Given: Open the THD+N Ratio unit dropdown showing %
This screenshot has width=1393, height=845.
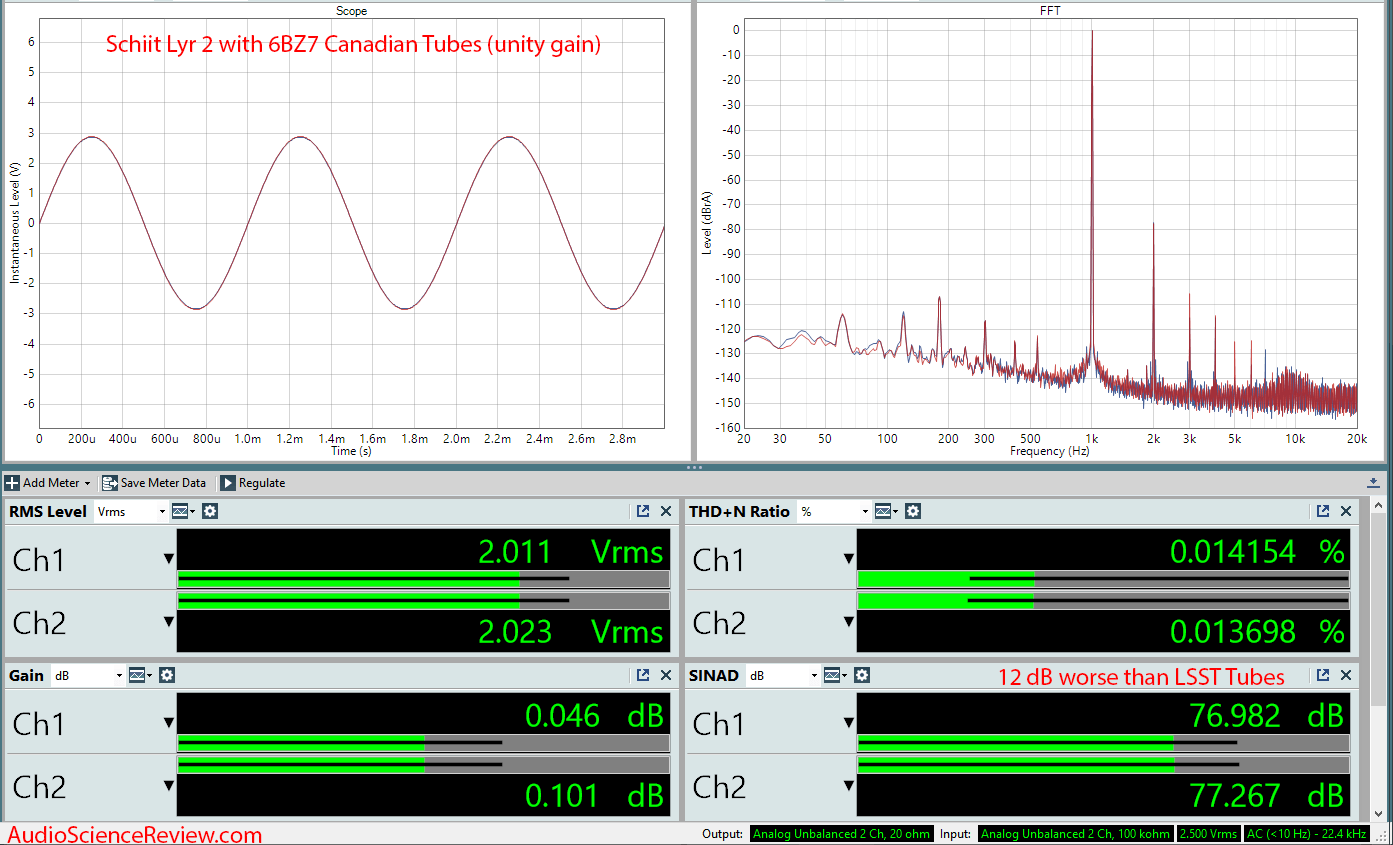Looking at the screenshot, I should (833, 511).
